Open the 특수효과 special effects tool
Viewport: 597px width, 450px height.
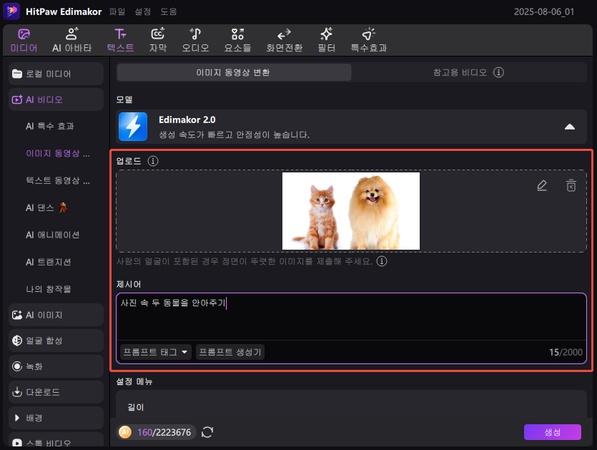tap(369, 40)
